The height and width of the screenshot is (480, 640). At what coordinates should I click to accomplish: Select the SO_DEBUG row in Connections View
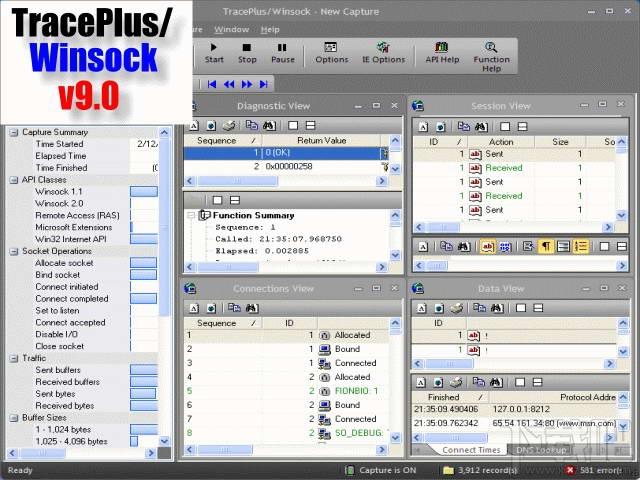(x=287, y=433)
